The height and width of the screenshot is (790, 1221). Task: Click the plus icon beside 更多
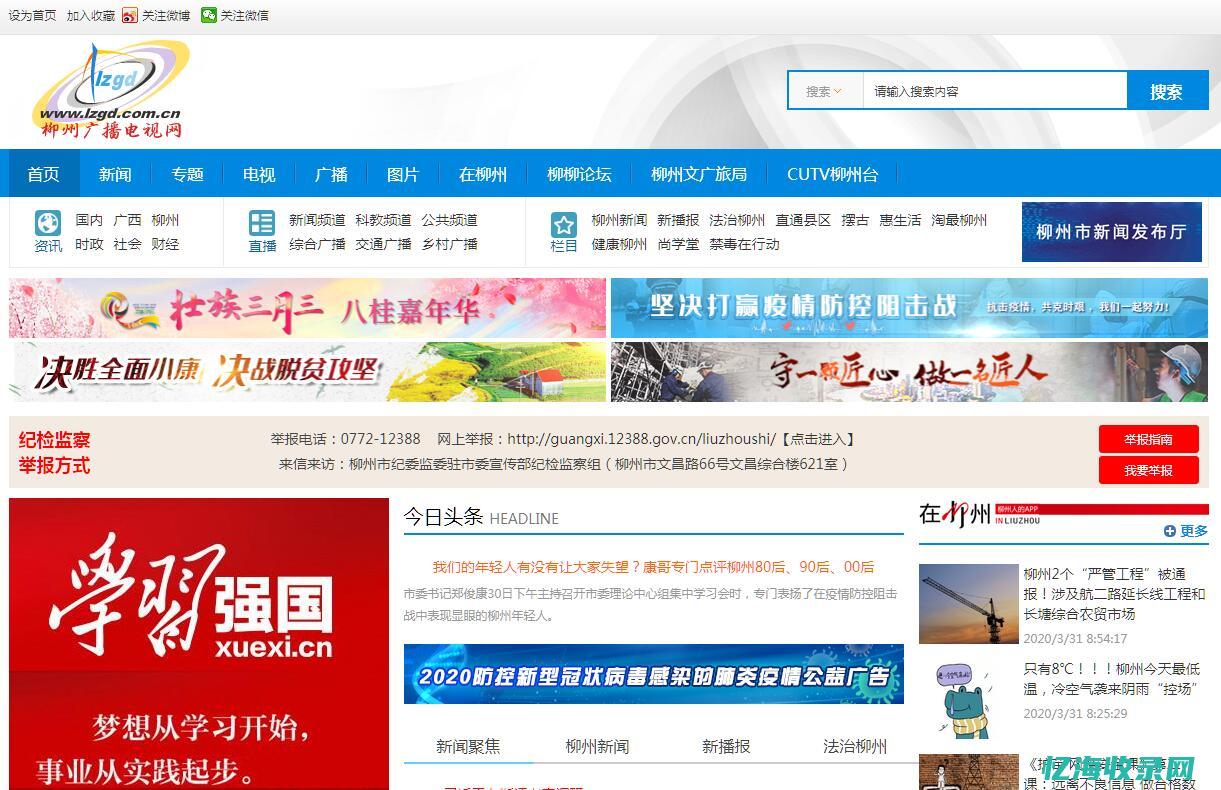tap(1171, 531)
